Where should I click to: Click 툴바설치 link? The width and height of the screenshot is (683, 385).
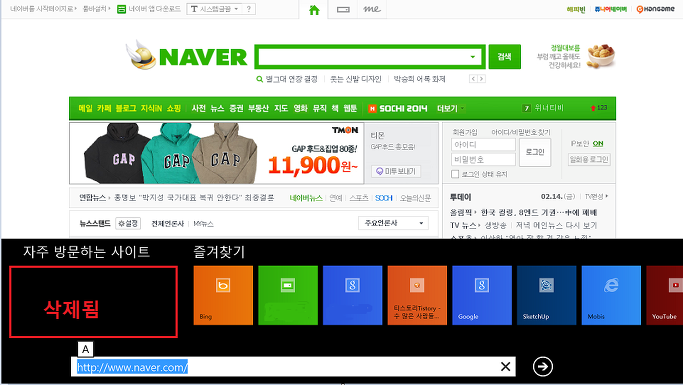[95, 9]
